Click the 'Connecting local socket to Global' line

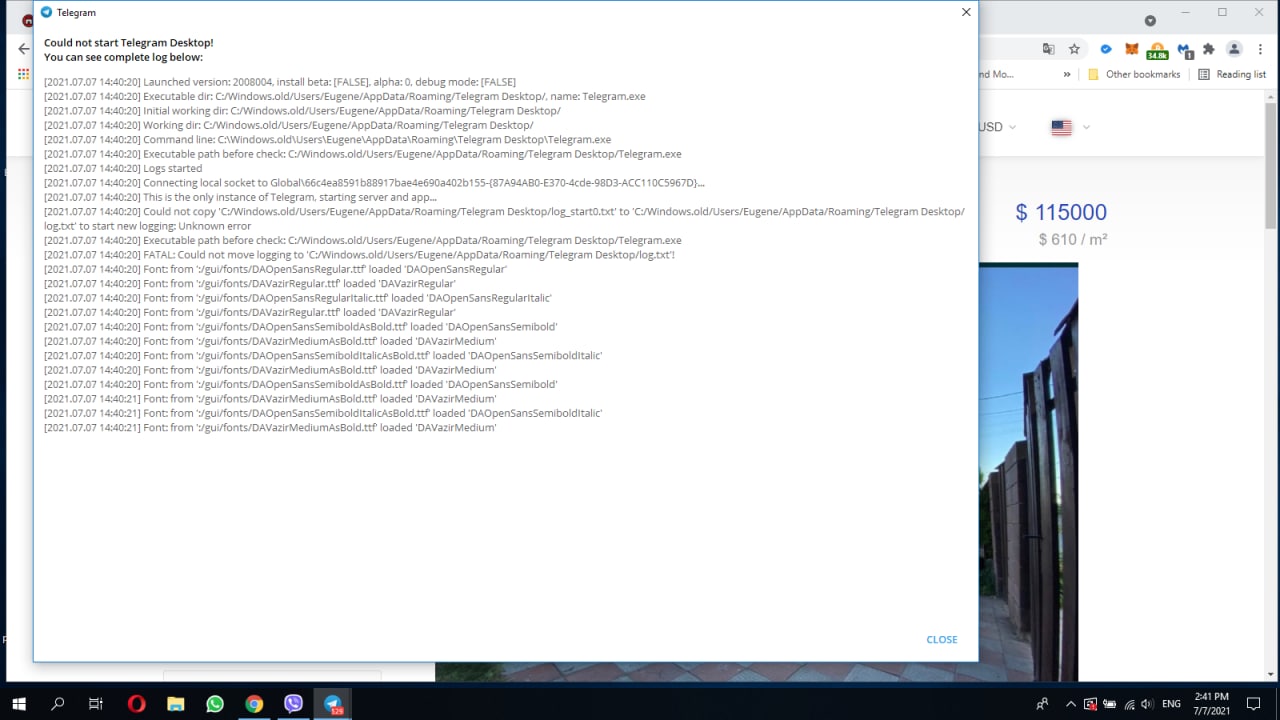click(x=374, y=183)
